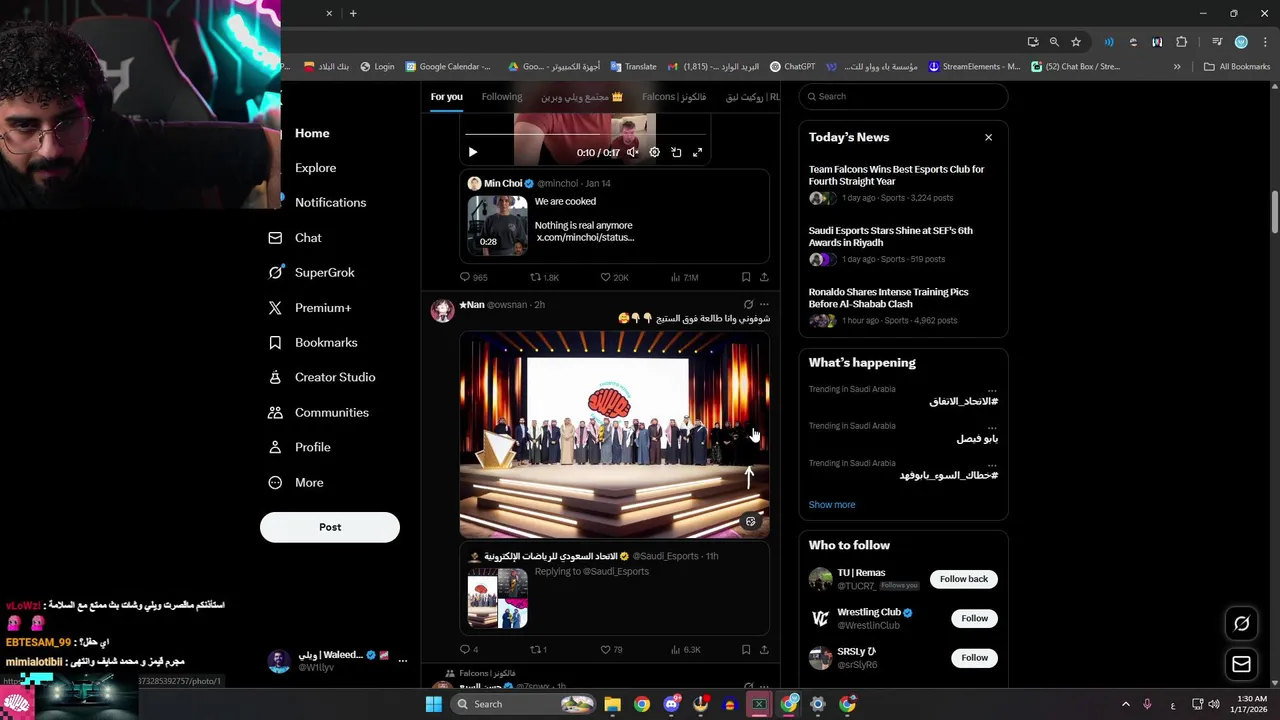
Task: View analytics showing 7.1M views
Action: click(x=685, y=277)
